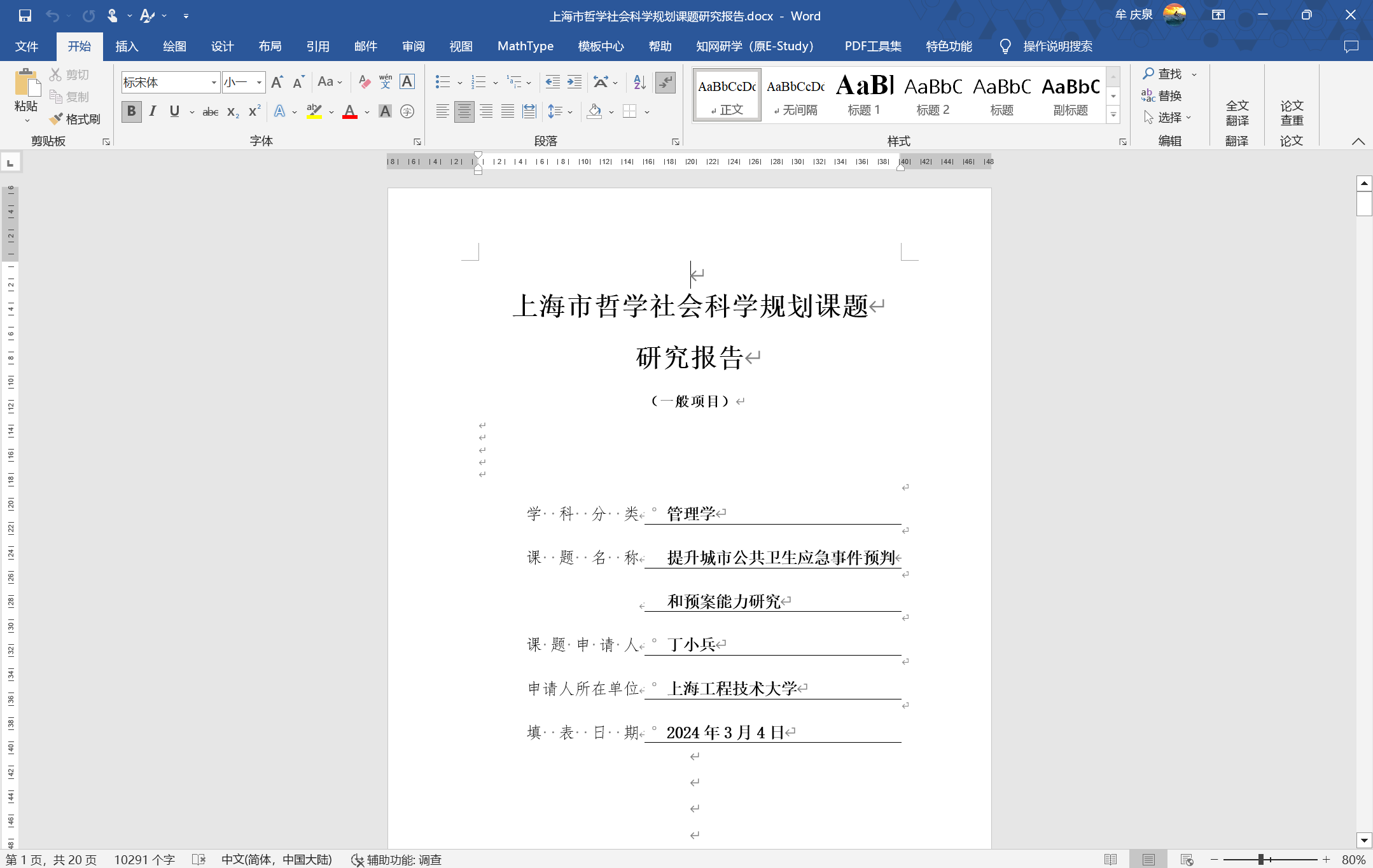Open the 文件 menu
Screen dimensions: 1373x868
[x=27, y=46]
